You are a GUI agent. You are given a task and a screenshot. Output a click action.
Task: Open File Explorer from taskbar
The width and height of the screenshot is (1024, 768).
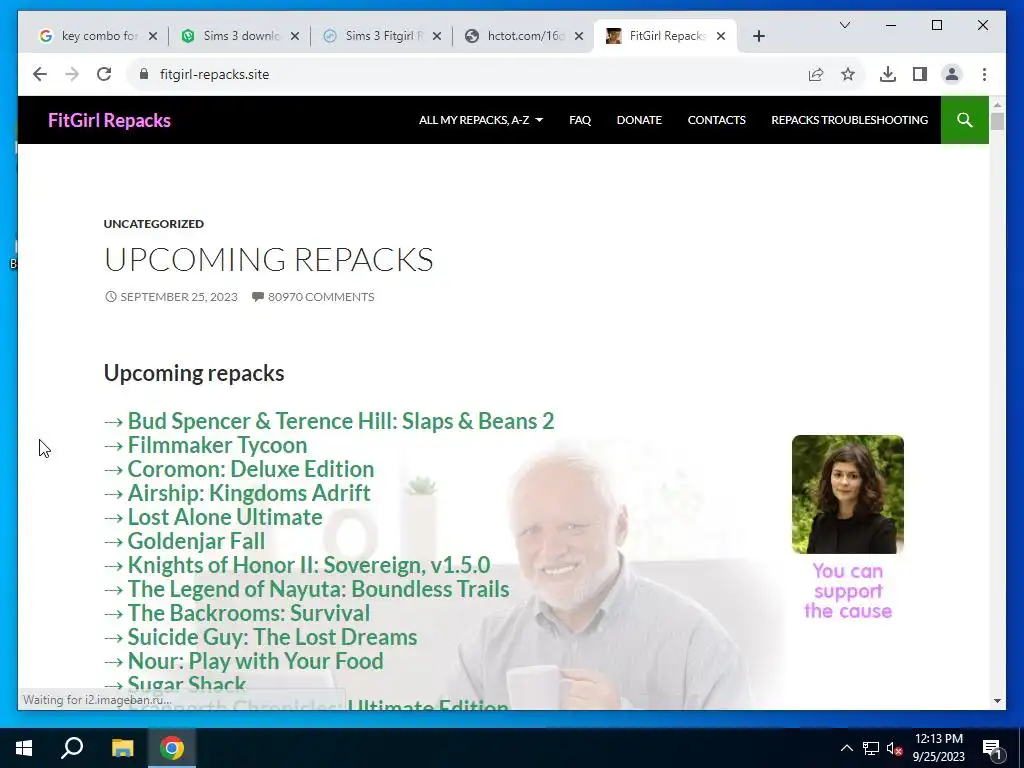pos(122,748)
